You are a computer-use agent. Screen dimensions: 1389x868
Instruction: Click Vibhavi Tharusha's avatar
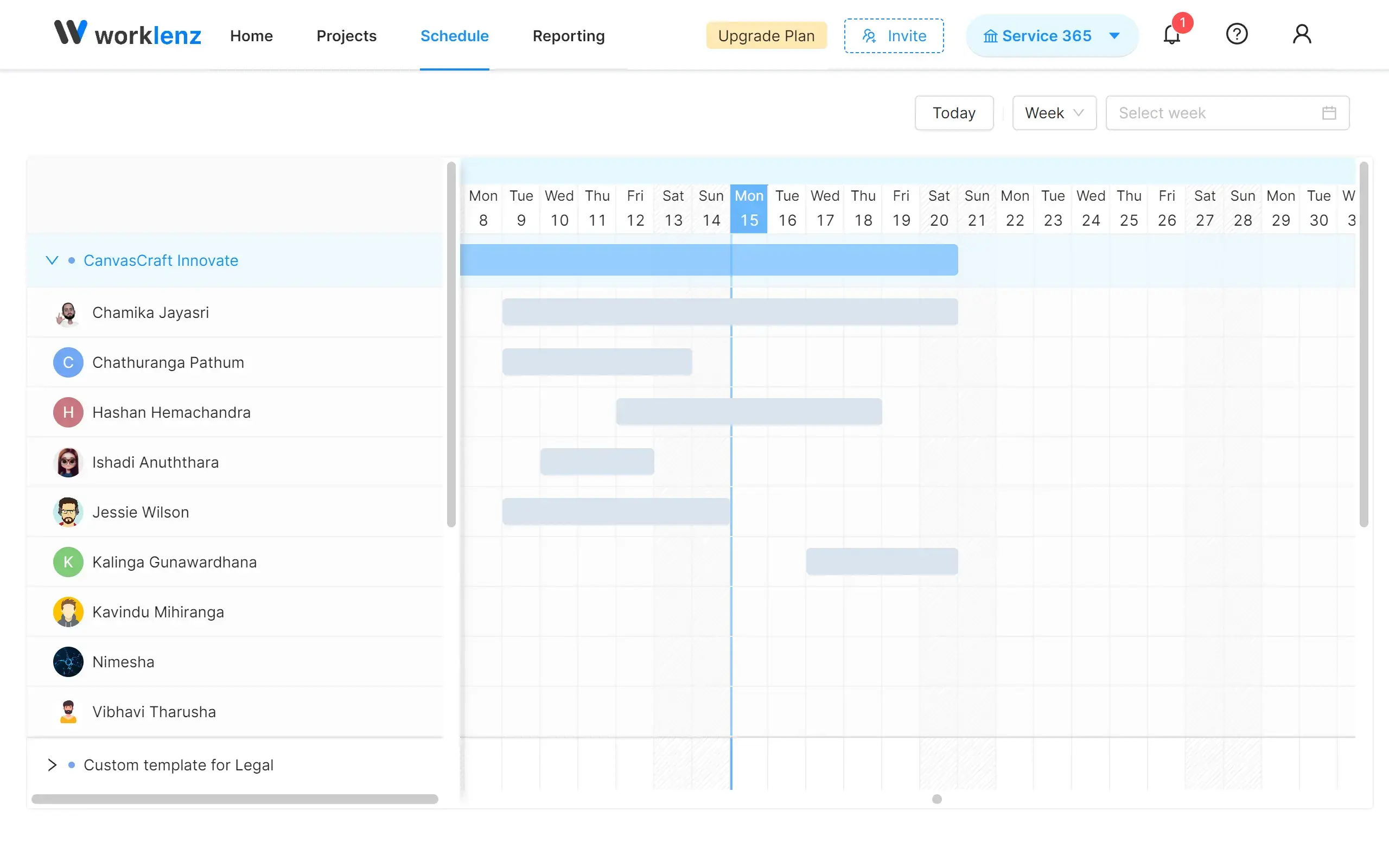tap(68, 712)
